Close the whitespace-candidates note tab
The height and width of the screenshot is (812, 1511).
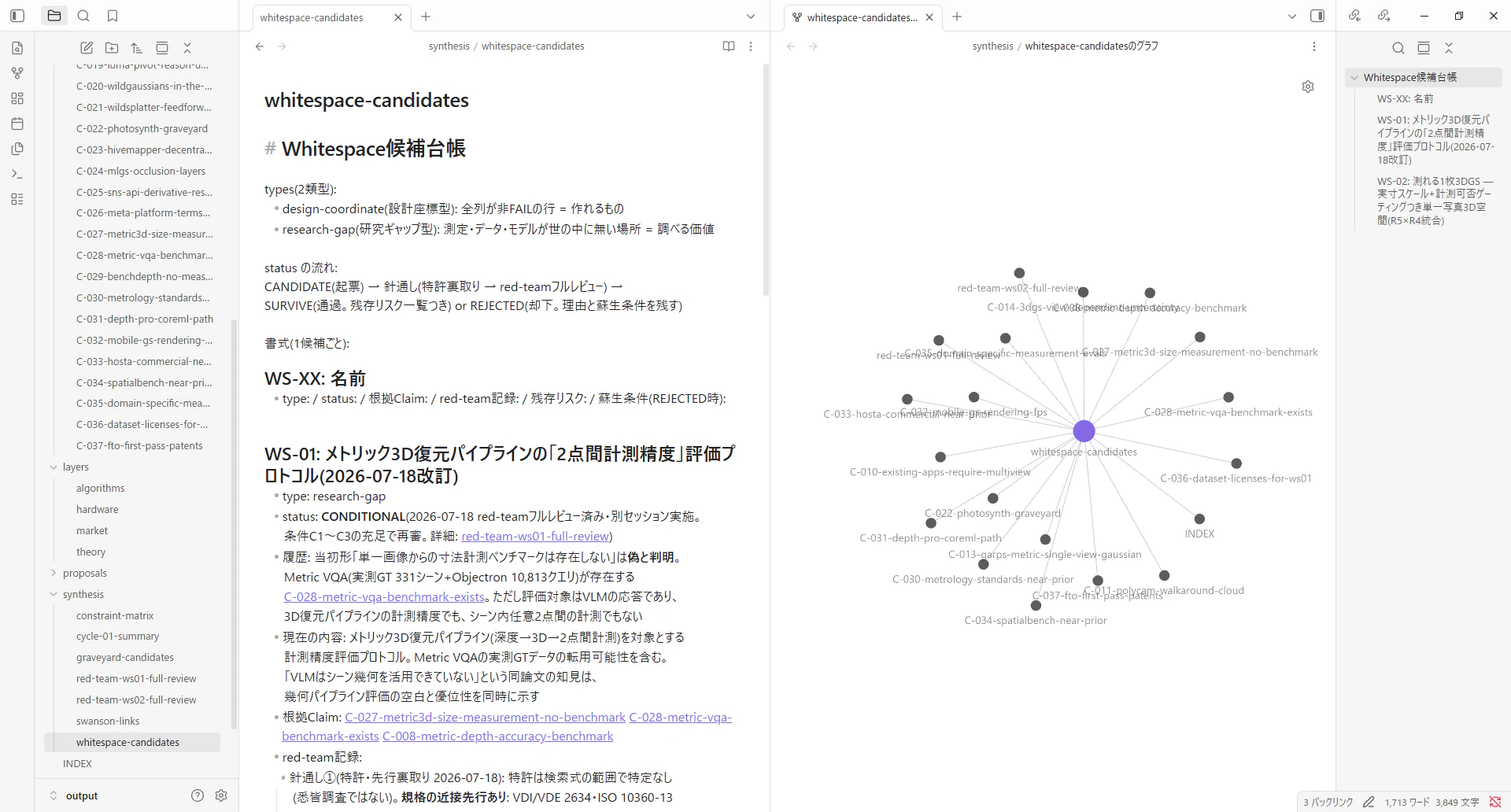398,17
